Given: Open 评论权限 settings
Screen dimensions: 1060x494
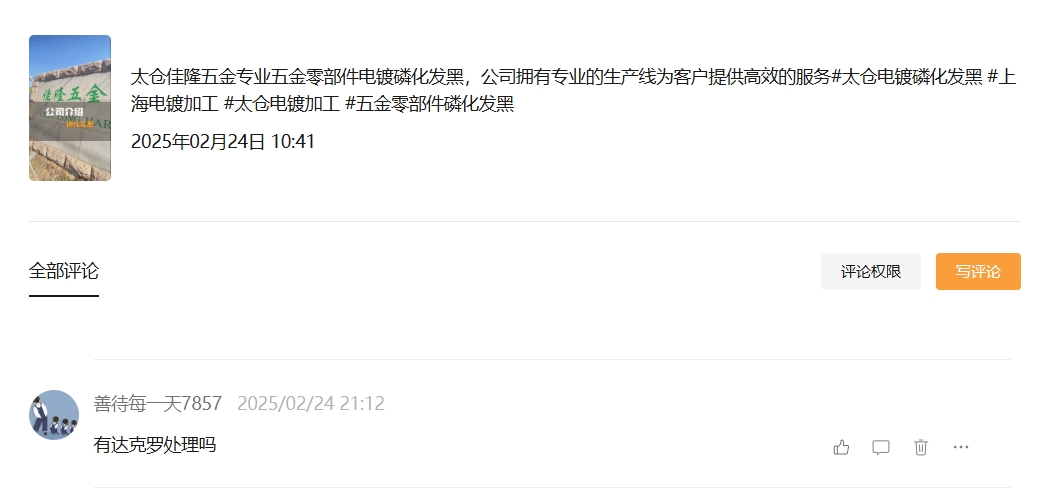Looking at the screenshot, I should tap(871, 272).
